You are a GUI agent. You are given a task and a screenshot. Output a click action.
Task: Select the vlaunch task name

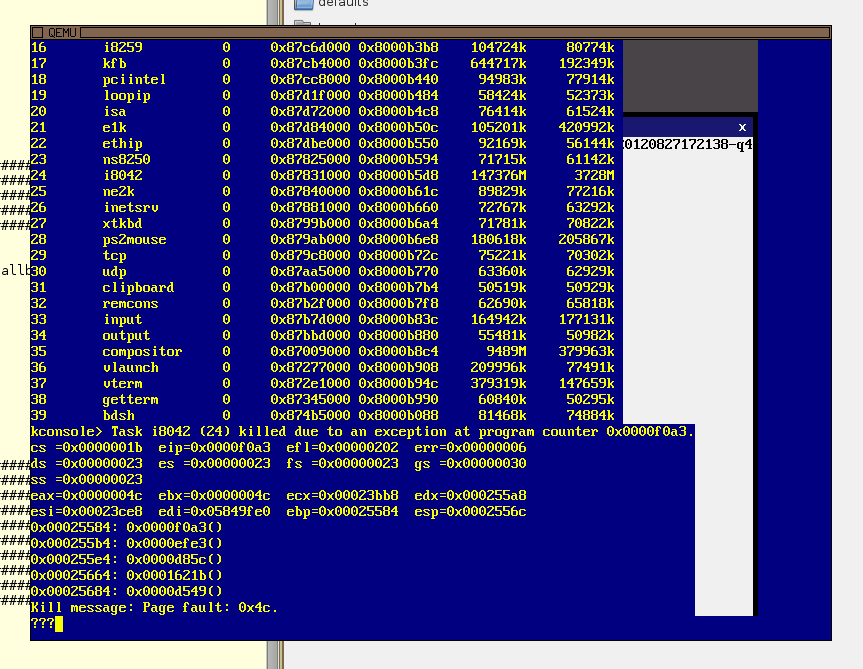(x=130, y=367)
